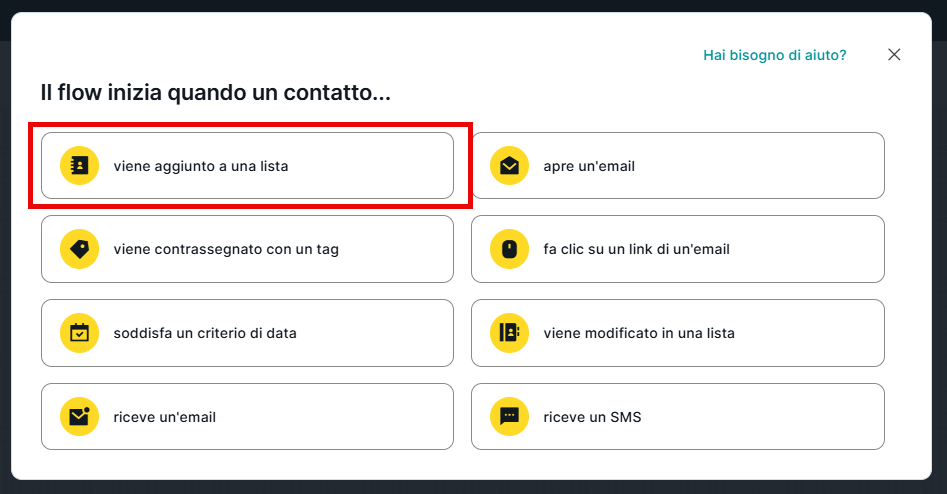Select the 'fa clic su un link di un'email' text
This screenshot has height=494, width=947.
point(636,249)
